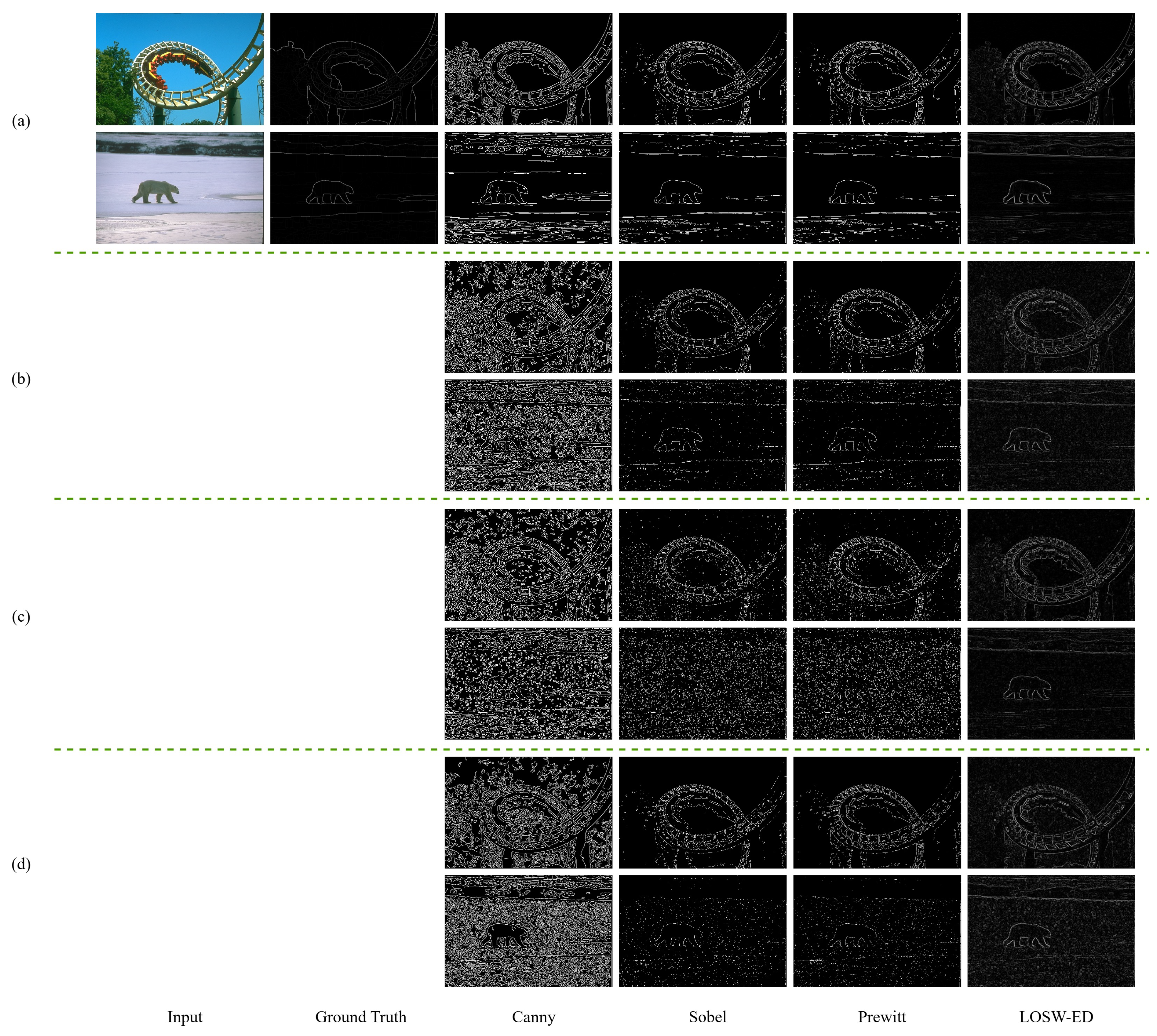Click the "Sobel" column label
Screen dimensions: 1157x1036
[707, 1017]
